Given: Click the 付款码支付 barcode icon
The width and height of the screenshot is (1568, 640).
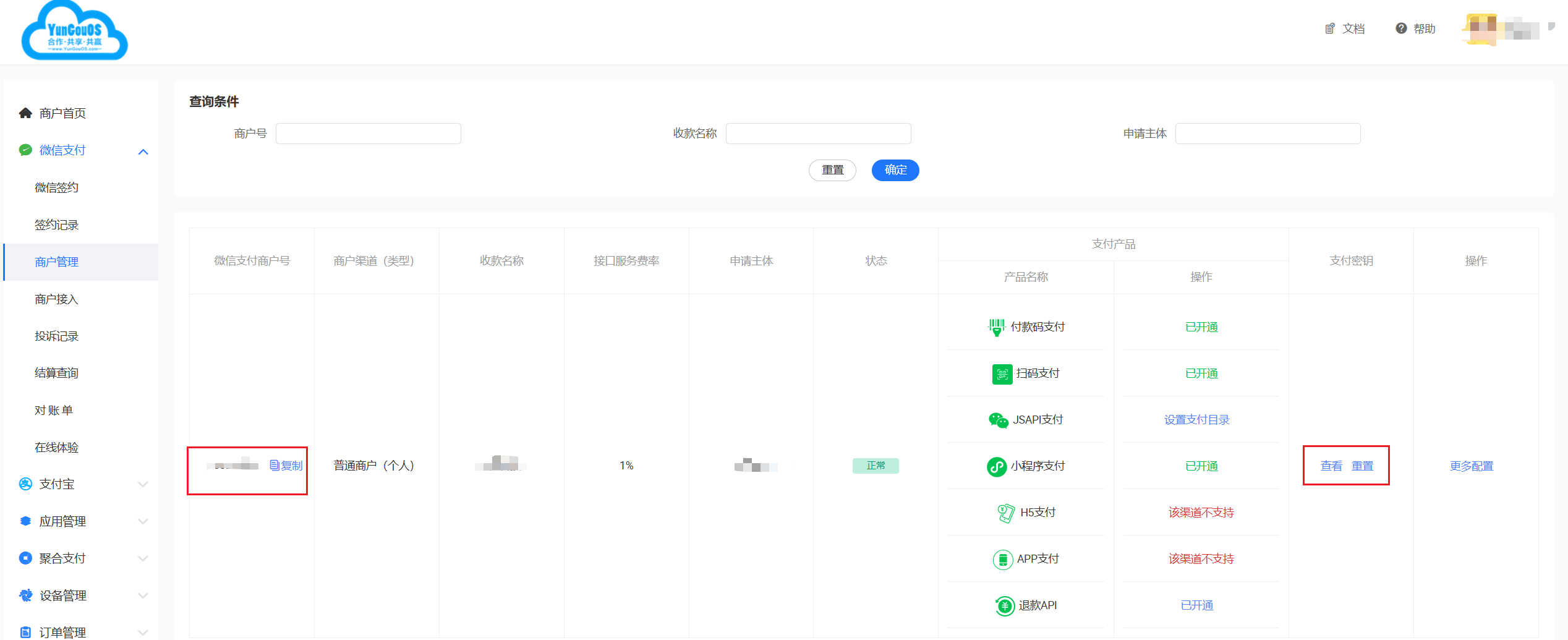Looking at the screenshot, I should (996, 327).
